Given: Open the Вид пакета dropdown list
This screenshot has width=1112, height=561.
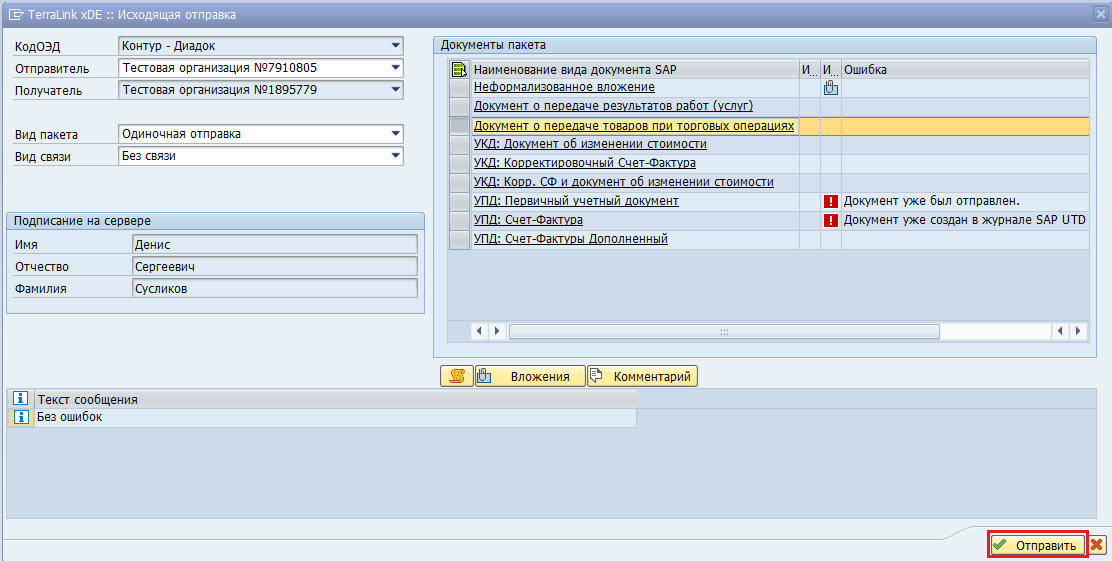Looking at the screenshot, I should coord(396,134).
